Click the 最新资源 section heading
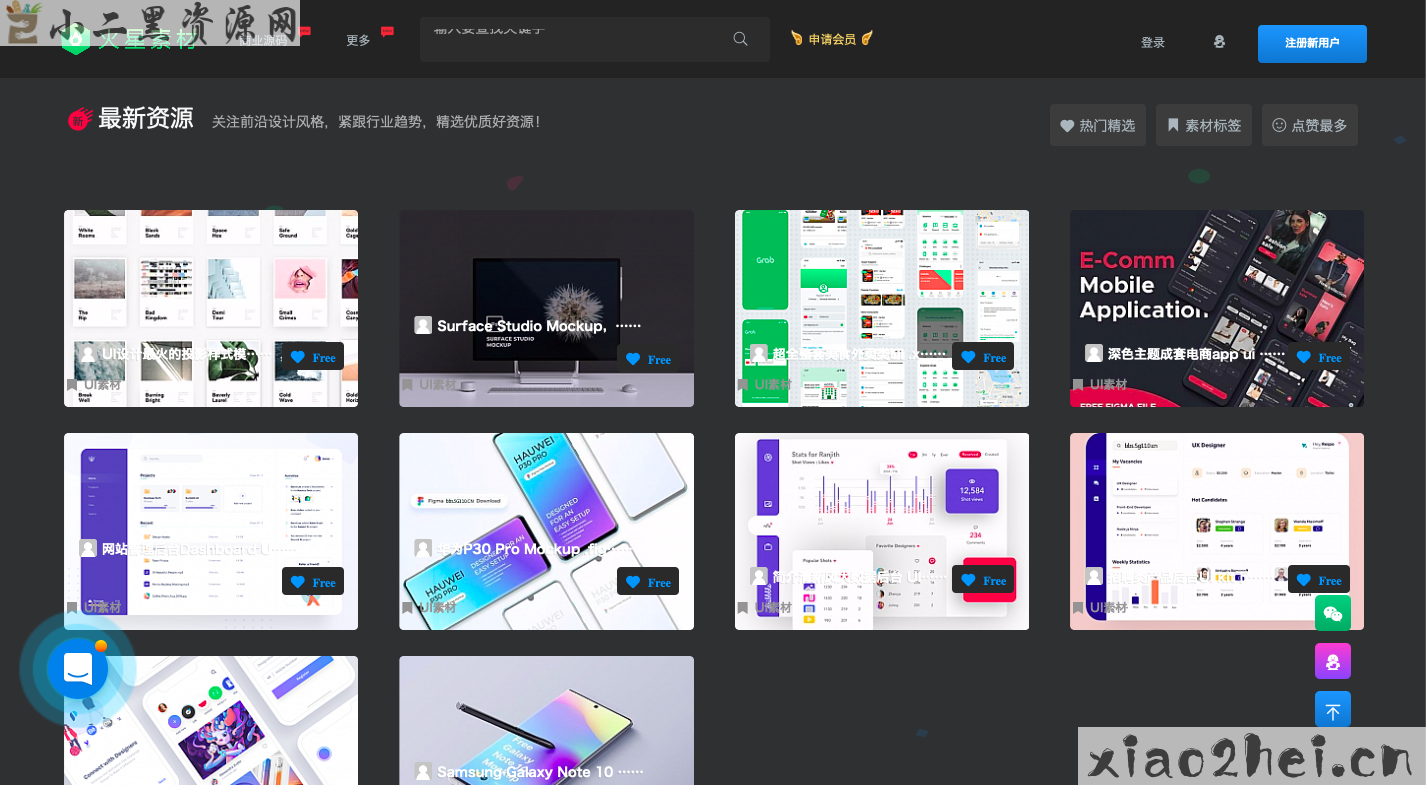The width and height of the screenshot is (1426, 785). tap(145, 119)
